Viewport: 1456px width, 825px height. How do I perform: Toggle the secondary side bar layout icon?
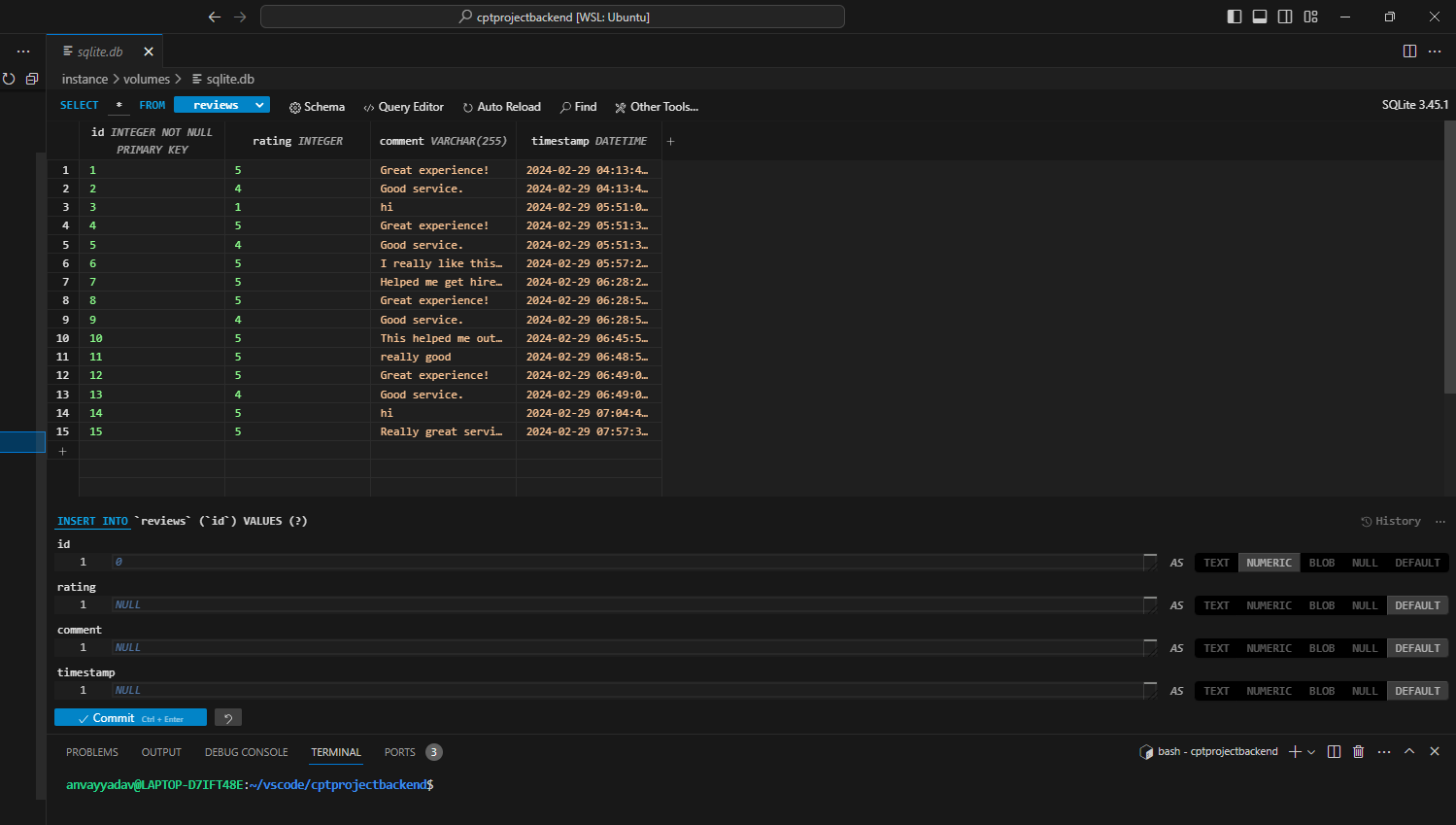pos(1285,17)
